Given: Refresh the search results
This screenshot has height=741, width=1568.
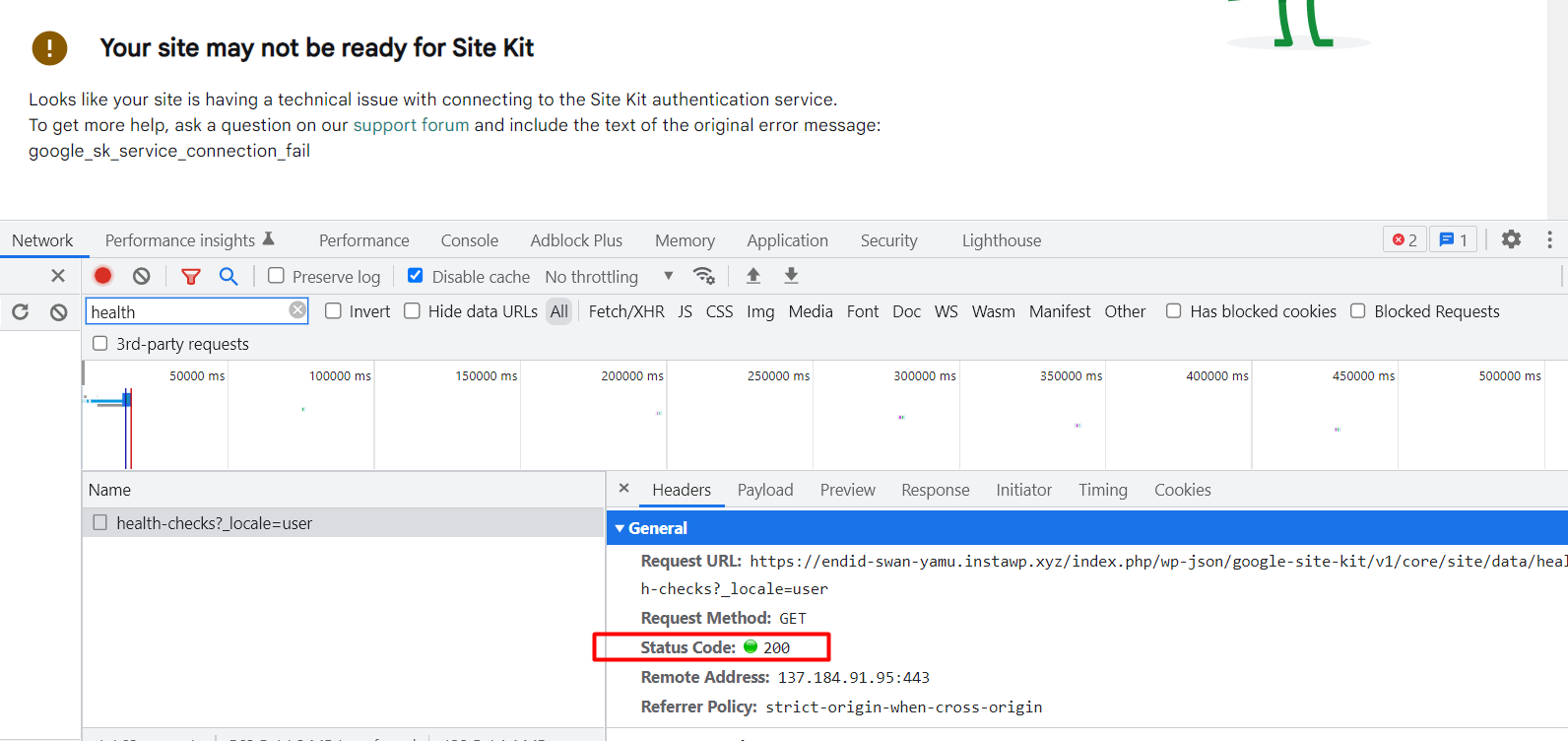Looking at the screenshot, I should click(x=21, y=312).
